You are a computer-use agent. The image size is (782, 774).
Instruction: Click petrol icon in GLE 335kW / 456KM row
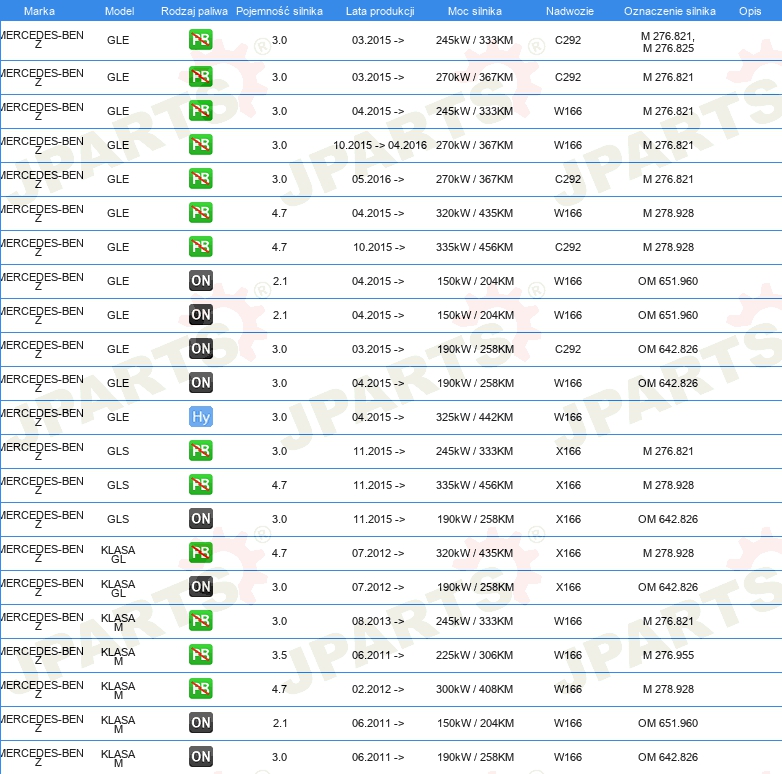click(x=201, y=247)
